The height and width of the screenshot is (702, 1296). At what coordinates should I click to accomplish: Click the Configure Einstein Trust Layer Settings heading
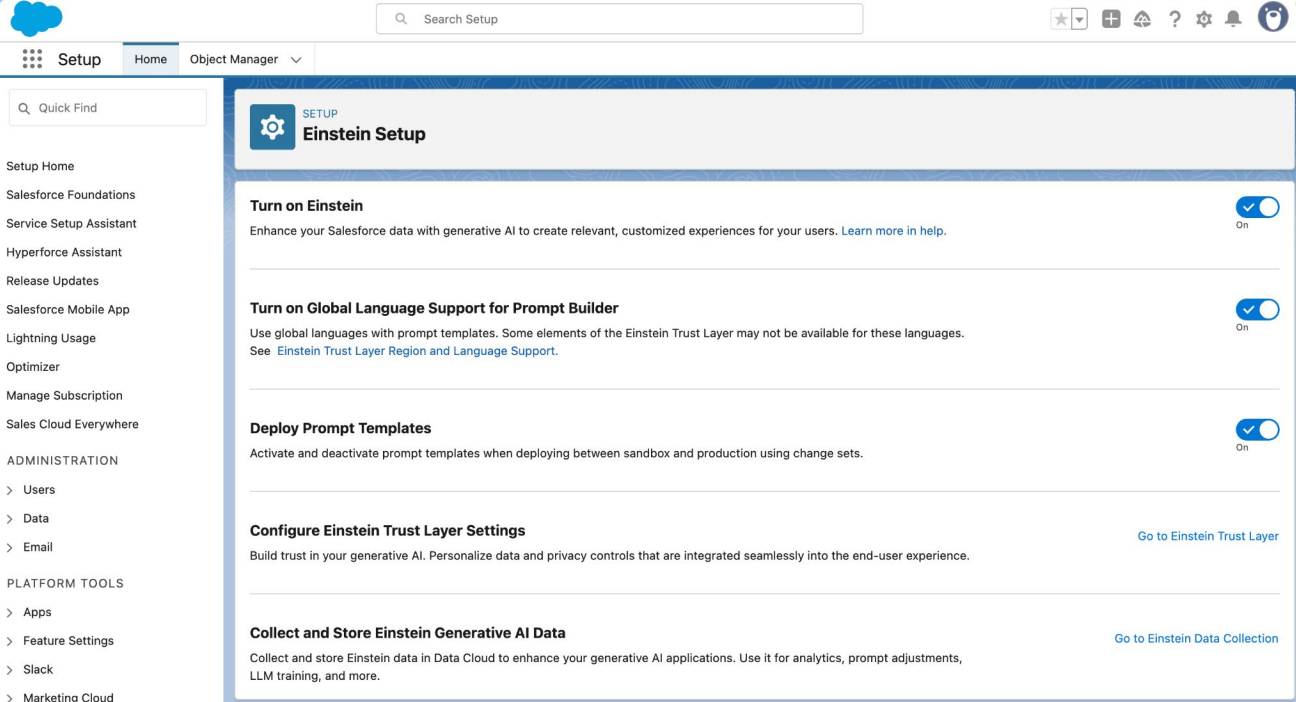click(x=387, y=530)
